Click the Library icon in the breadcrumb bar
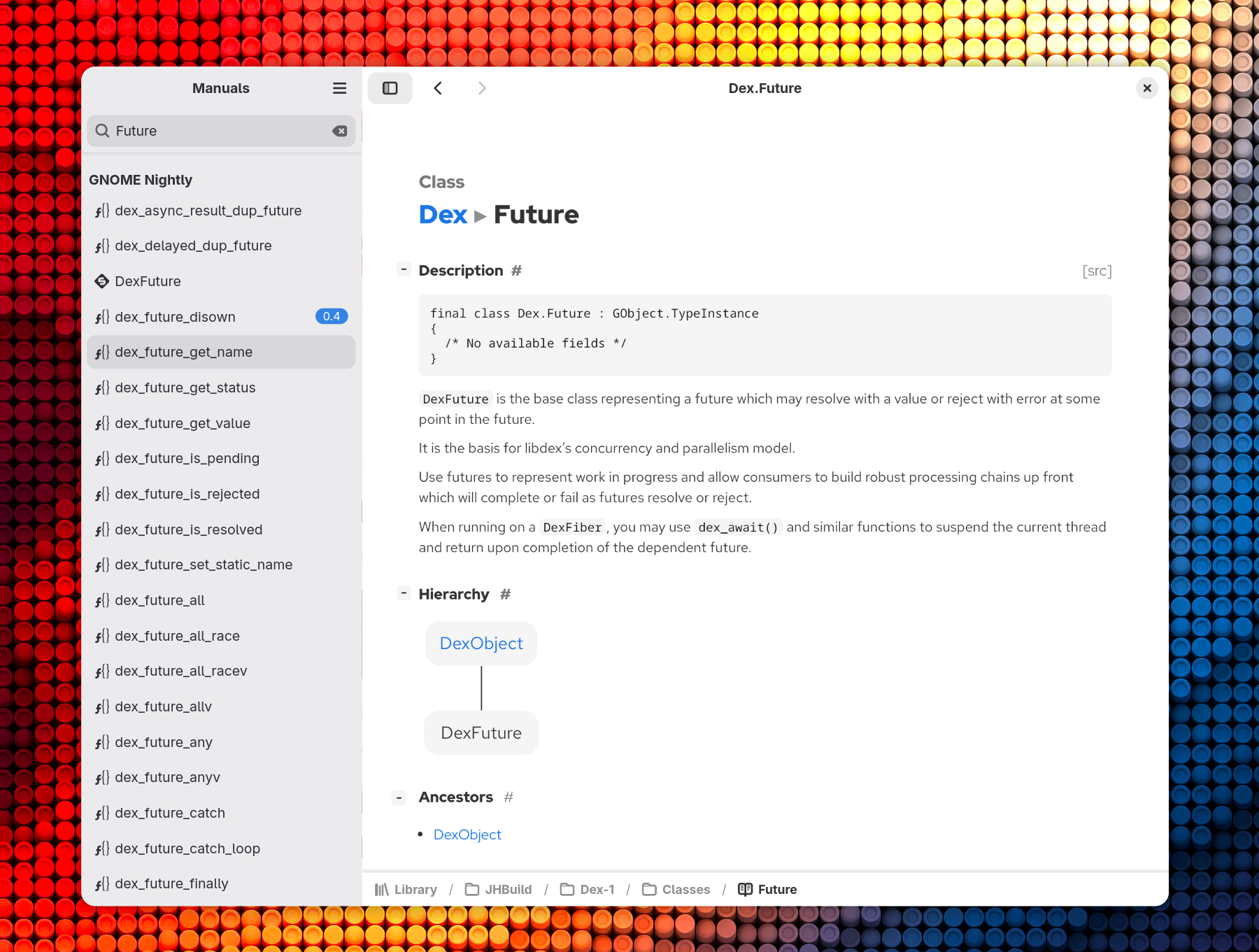The height and width of the screenshot is (952, 1259). click(382, 889)
